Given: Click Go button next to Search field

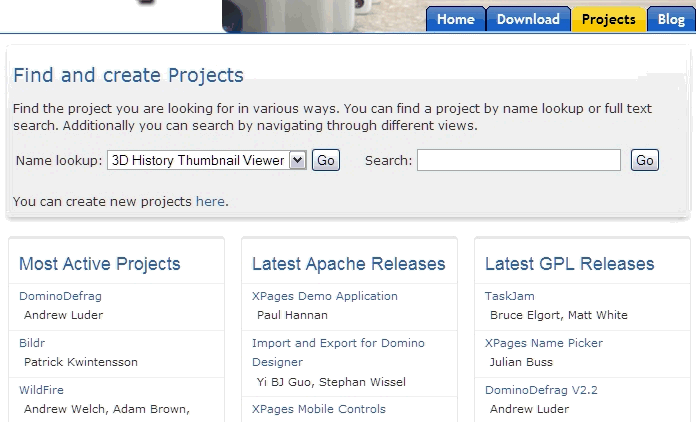Looking at the screenshot, I should point(645,160).
